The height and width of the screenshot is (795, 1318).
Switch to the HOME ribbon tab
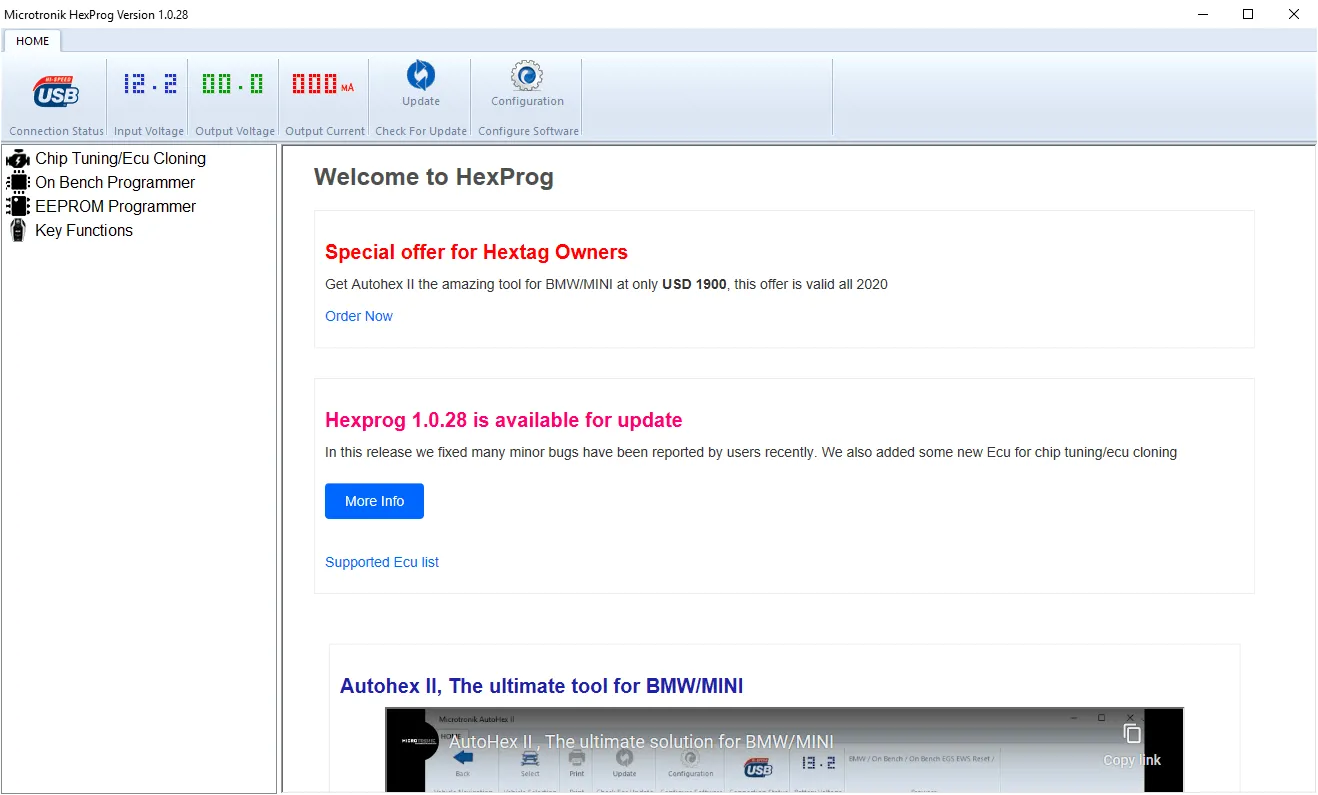coord(33,41)
